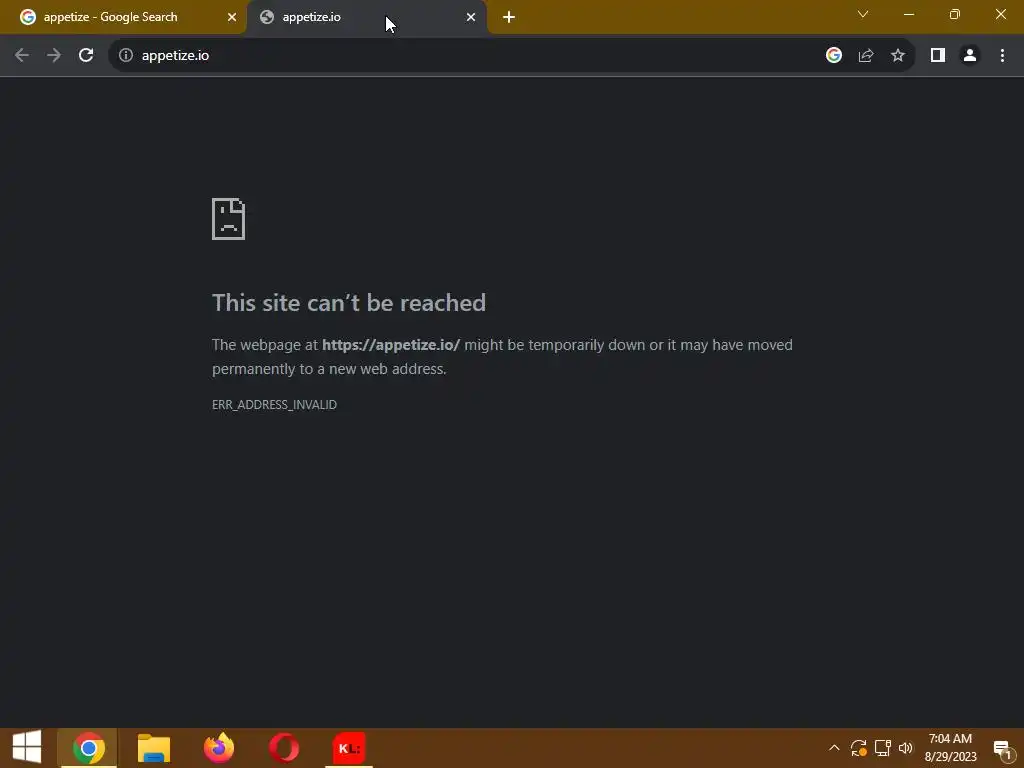1024x768 pixels.
Task: Expand the tab search dropdown chevron
Action: click(x=863, y=14)
